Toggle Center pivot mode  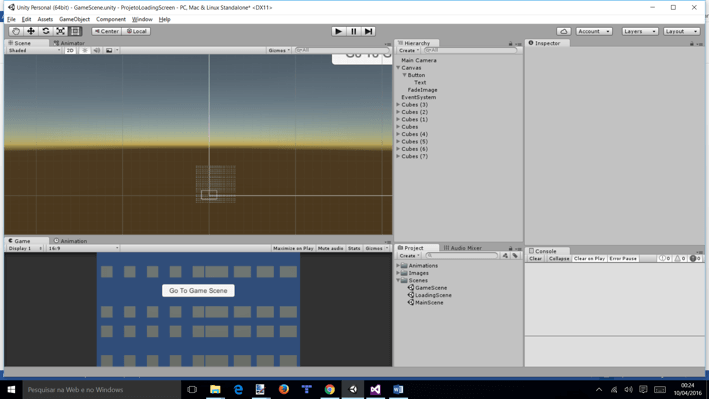tap(106, 31)
